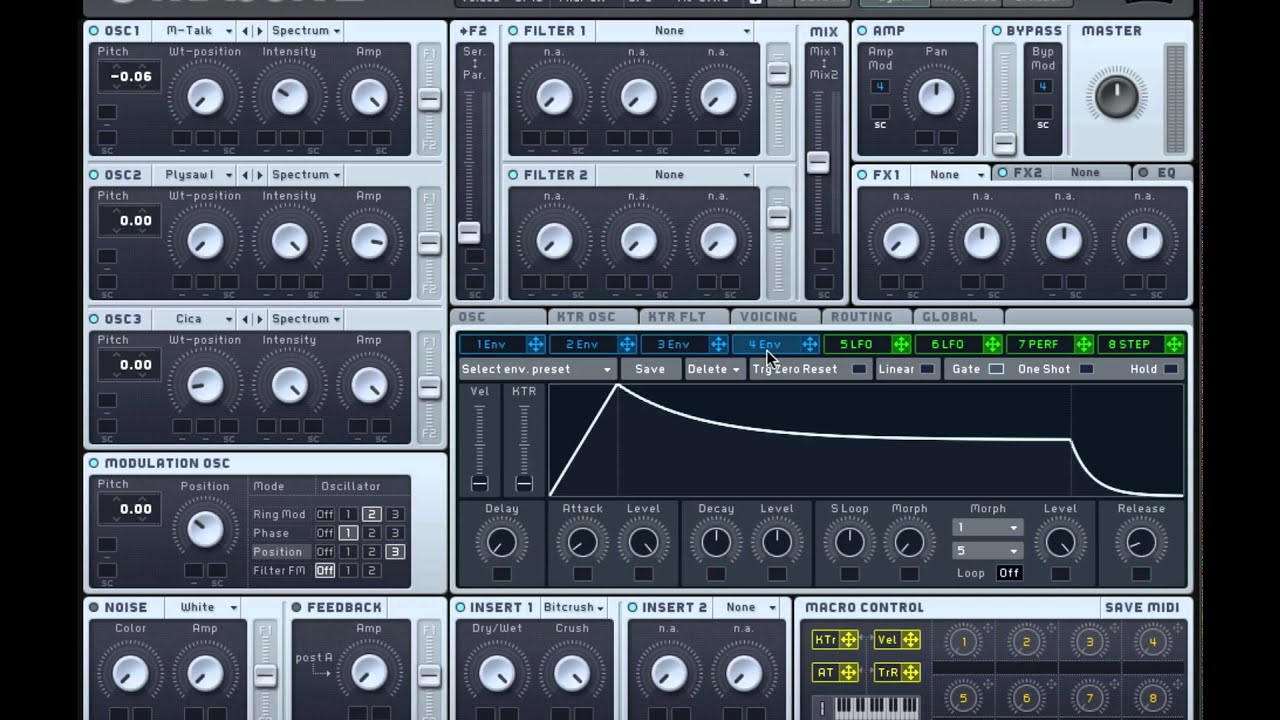Select macro control knob 6
Image resolution: width=1280 pixels, height=720 pixels.
[1027, 698]
